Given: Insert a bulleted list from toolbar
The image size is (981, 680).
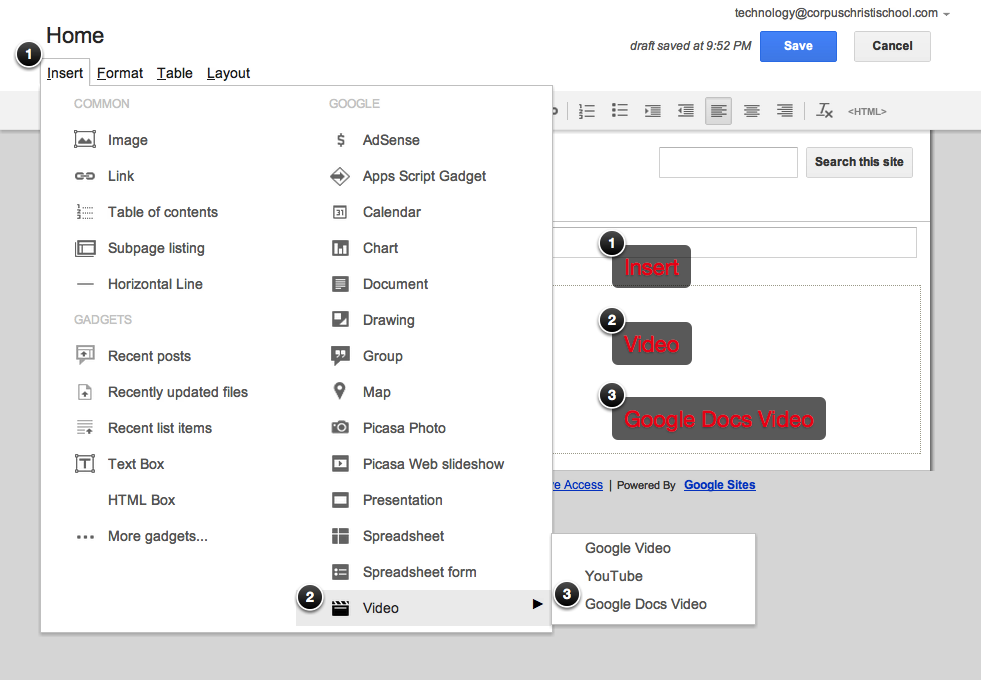Looking at the screenshot, I should pyautogui.click(x=619, y=111).
